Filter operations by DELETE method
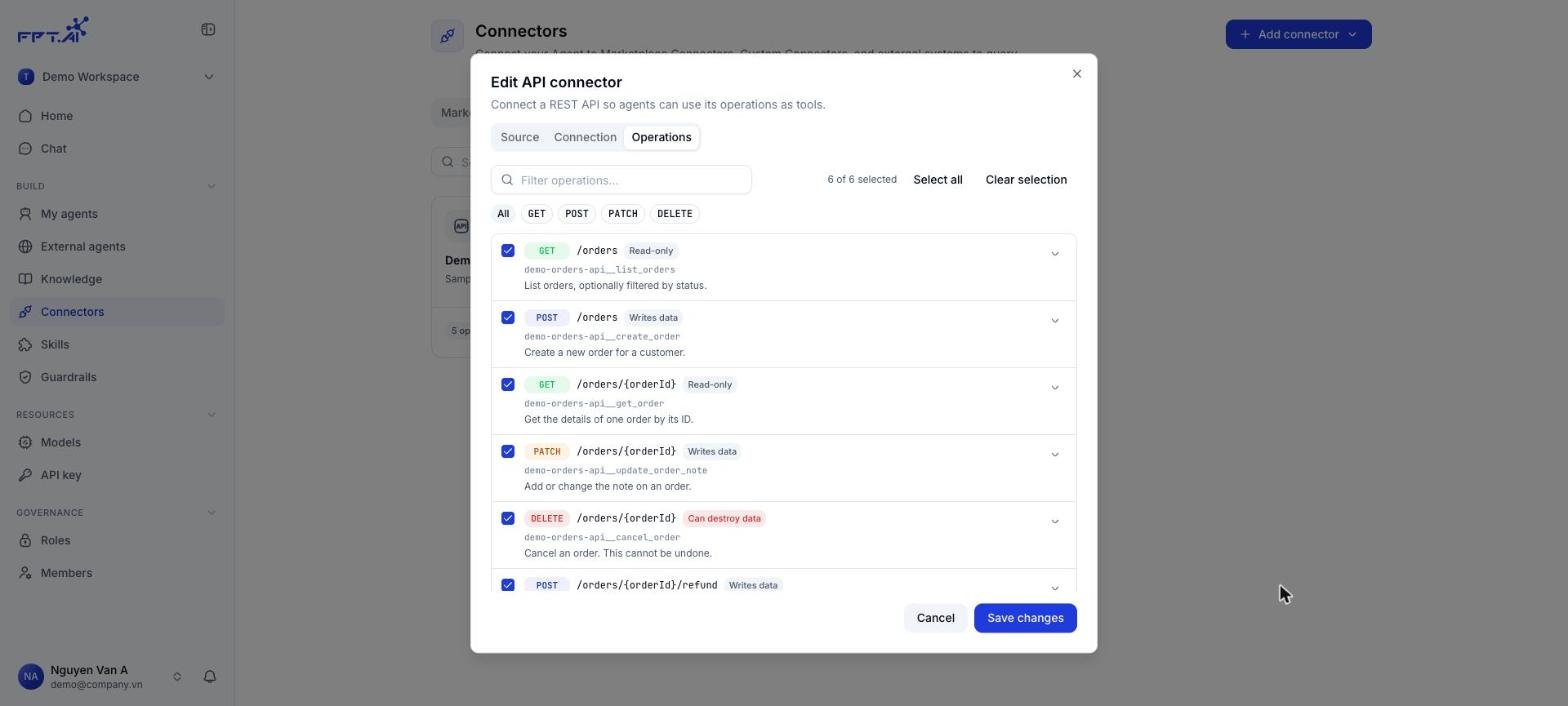This screenshot has height=706, width=1568. pos(675,214)
